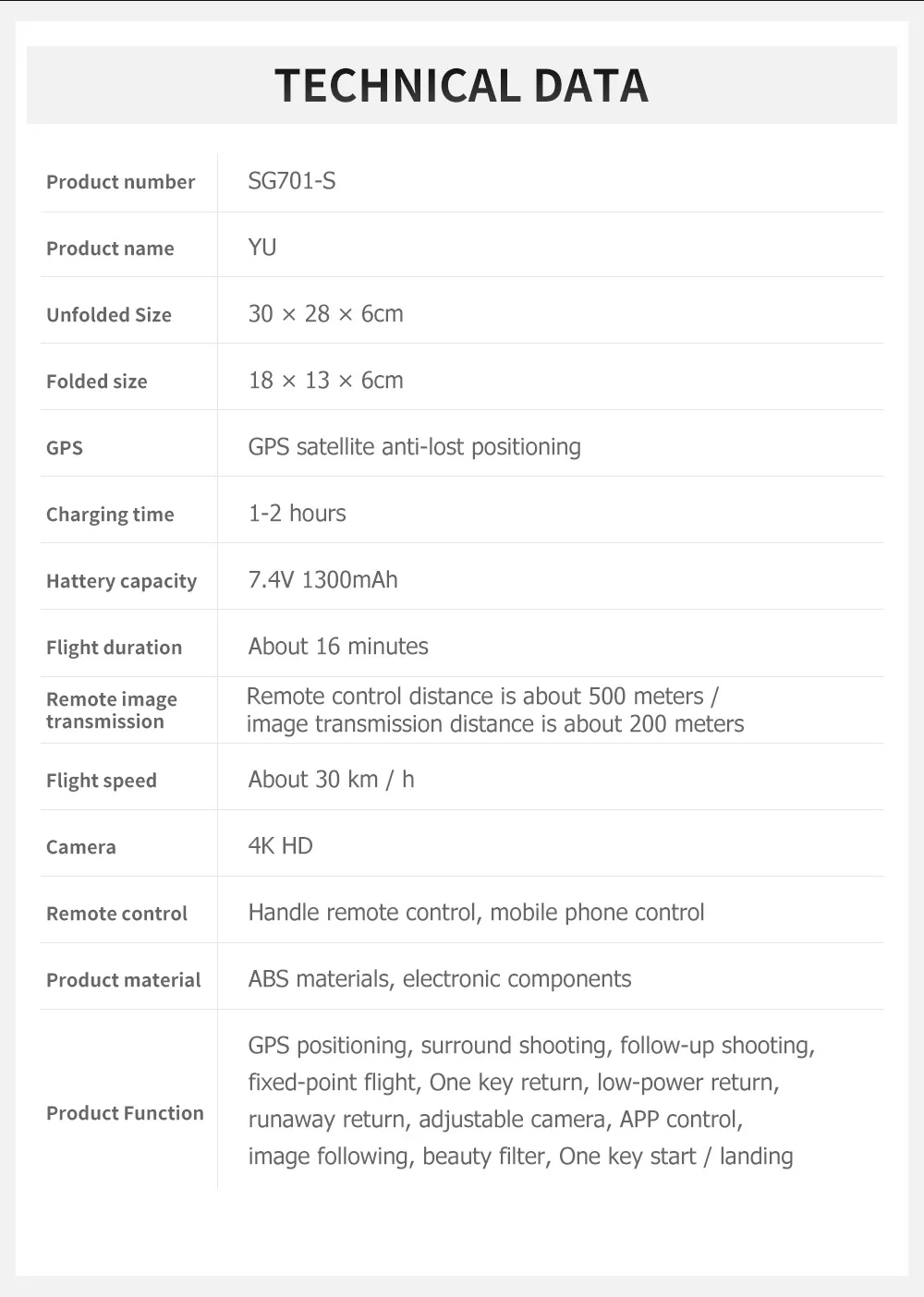
Task: Click the About 16 minutes value
Action: tap(338, 647)
